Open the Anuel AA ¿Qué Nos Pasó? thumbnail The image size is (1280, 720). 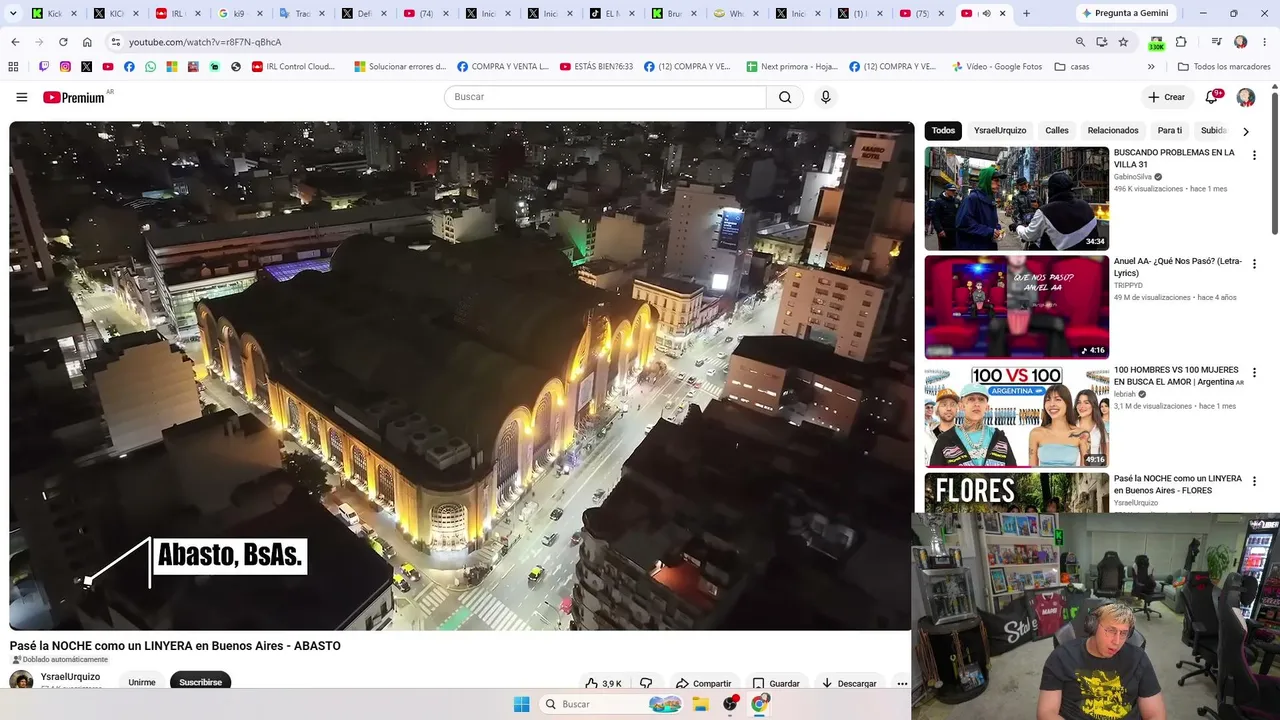(1016, 307)
